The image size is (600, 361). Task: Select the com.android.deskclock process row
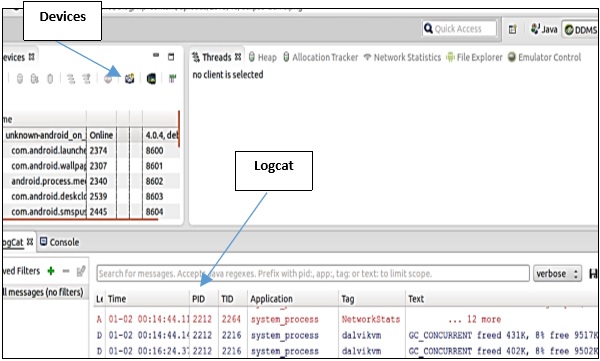point(91,196)
